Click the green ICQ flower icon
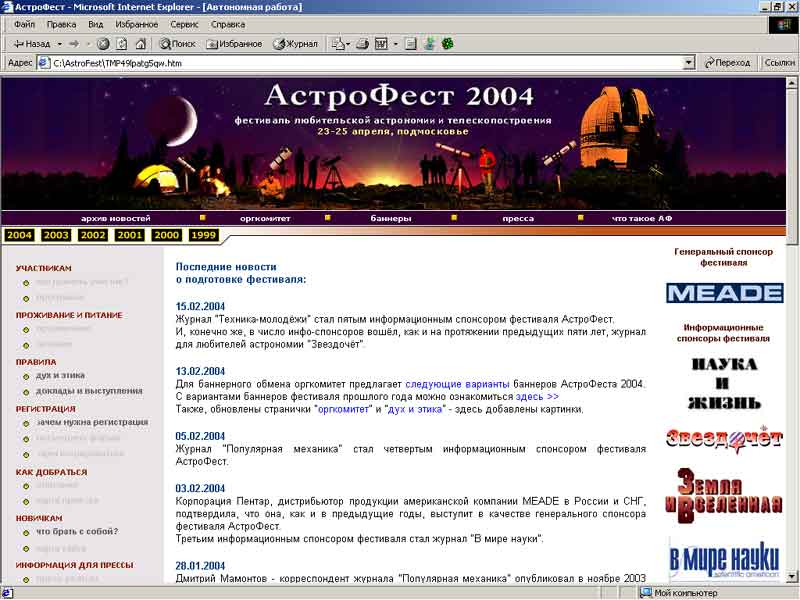800x600 pixels. [x=447, y=44]
